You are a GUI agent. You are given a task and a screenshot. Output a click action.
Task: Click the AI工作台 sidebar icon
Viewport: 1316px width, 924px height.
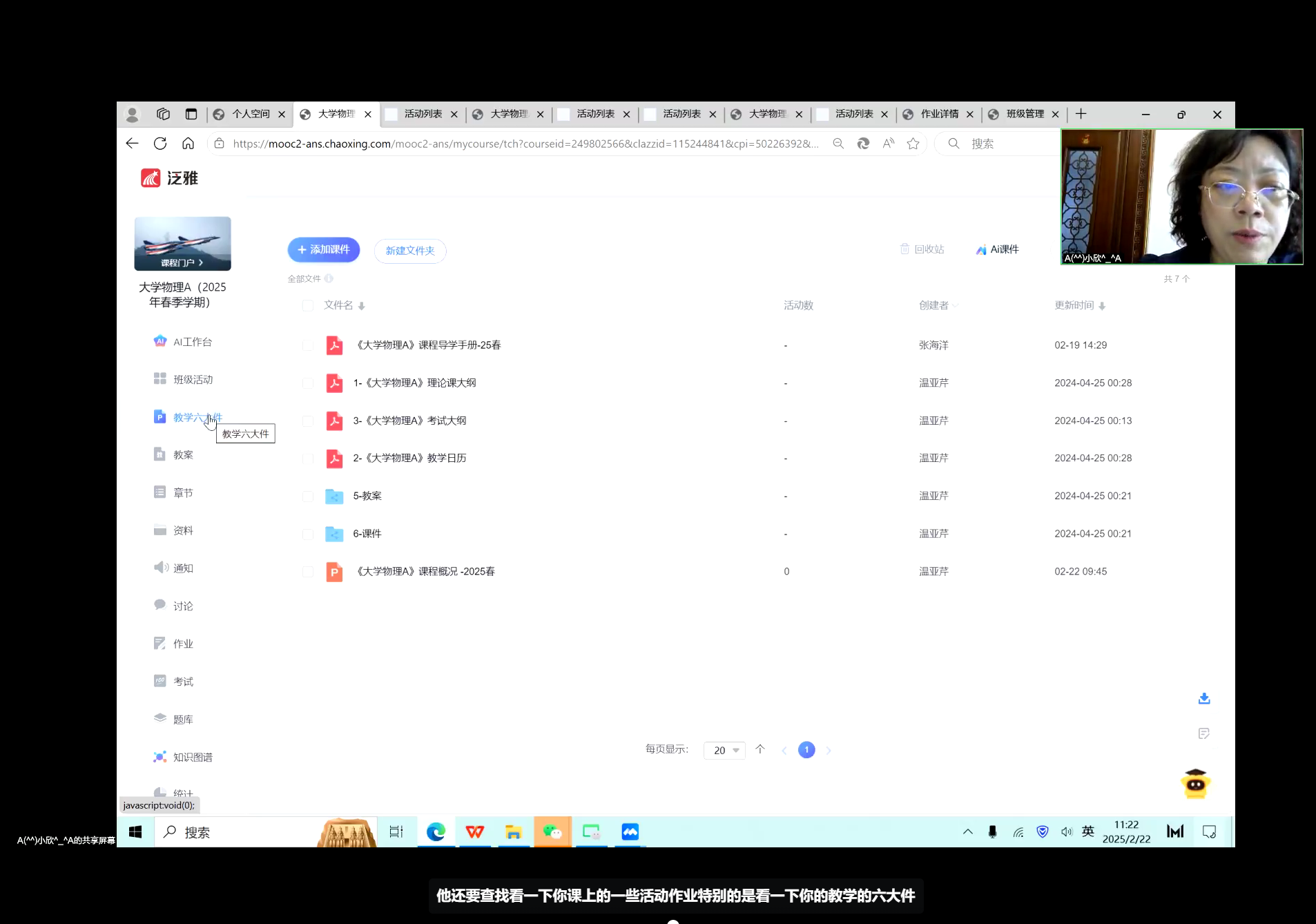(x=159, y=341)
